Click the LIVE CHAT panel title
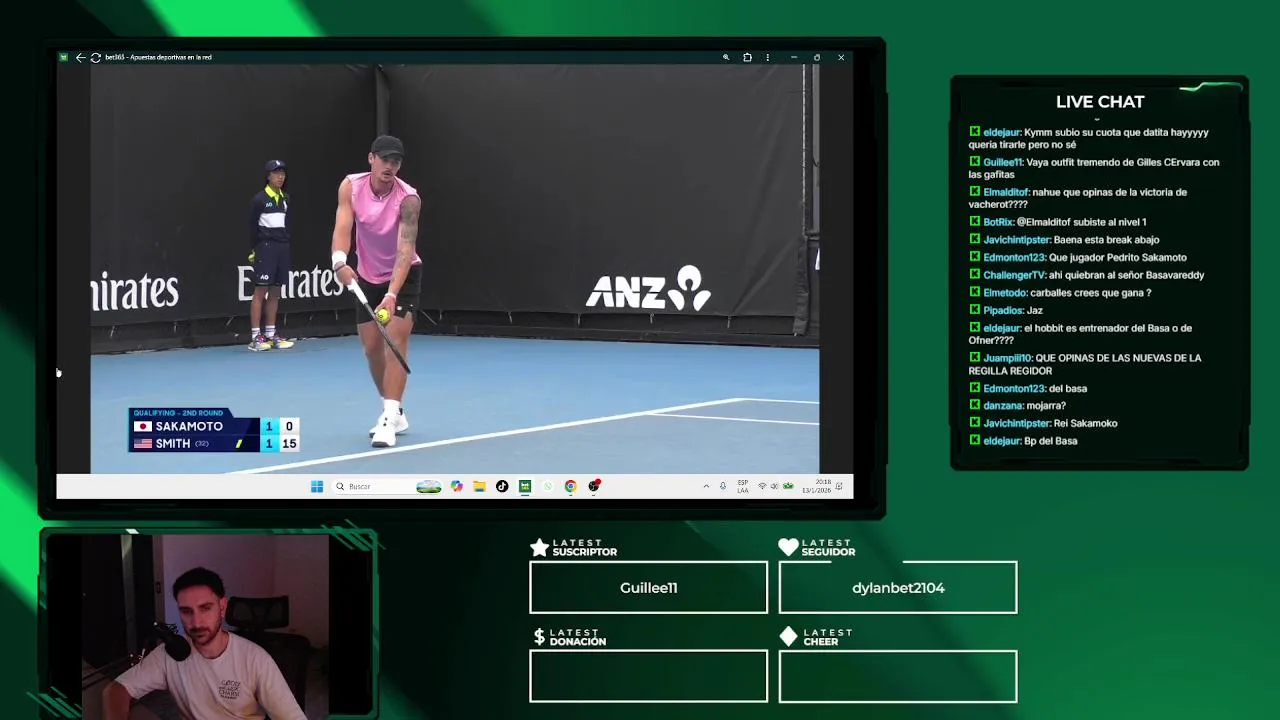Screen dimensions: 1280x720 (1100, 101)
